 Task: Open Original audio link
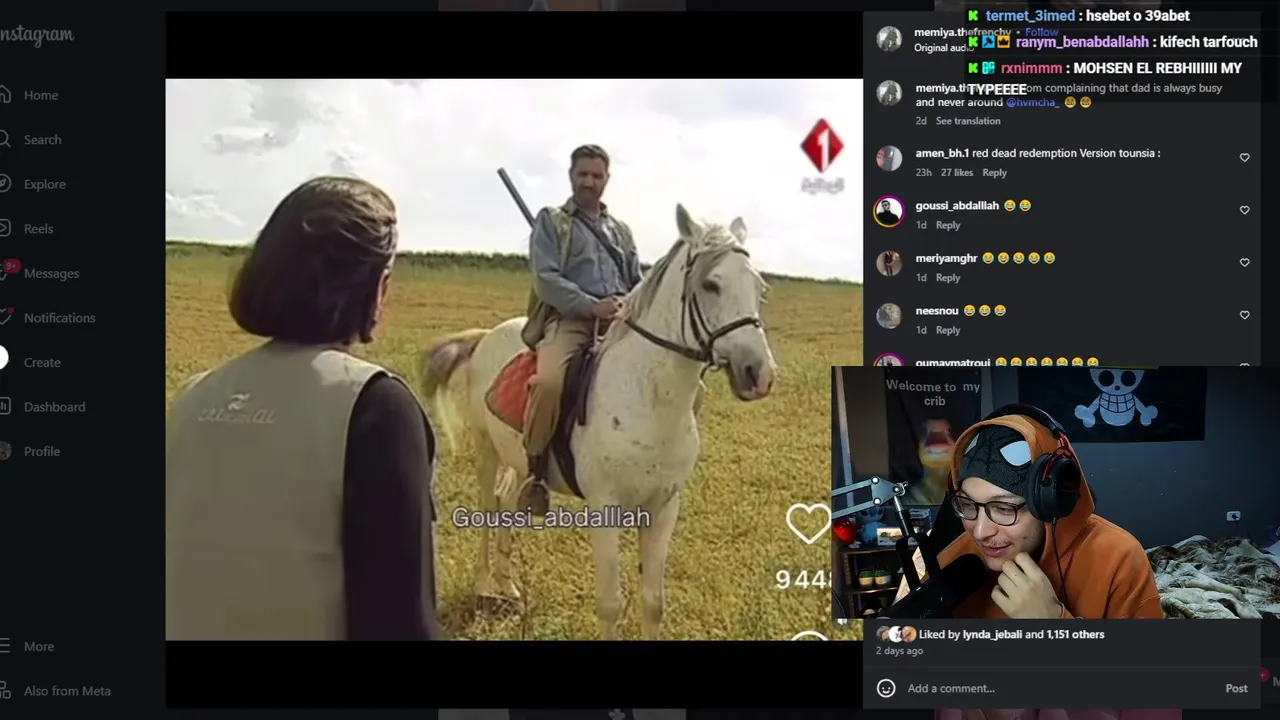[x=943, y=48]
